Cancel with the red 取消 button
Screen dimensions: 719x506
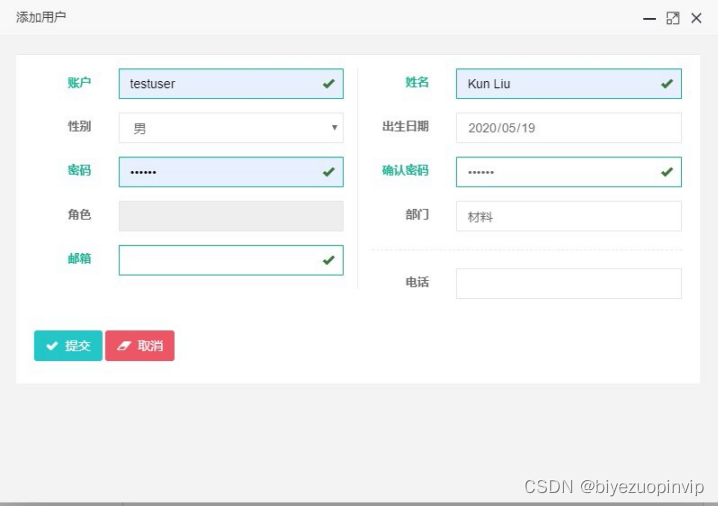(x=140, y=345)
